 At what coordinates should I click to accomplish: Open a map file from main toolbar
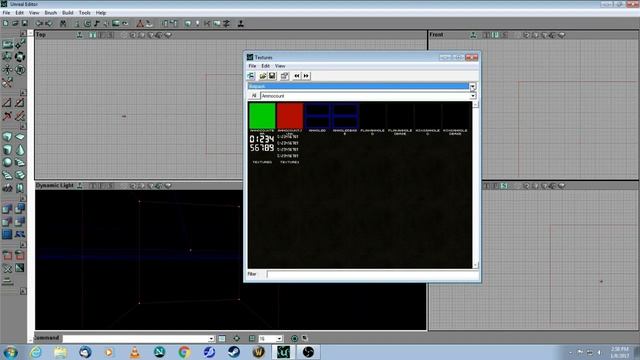pos(15,24)
